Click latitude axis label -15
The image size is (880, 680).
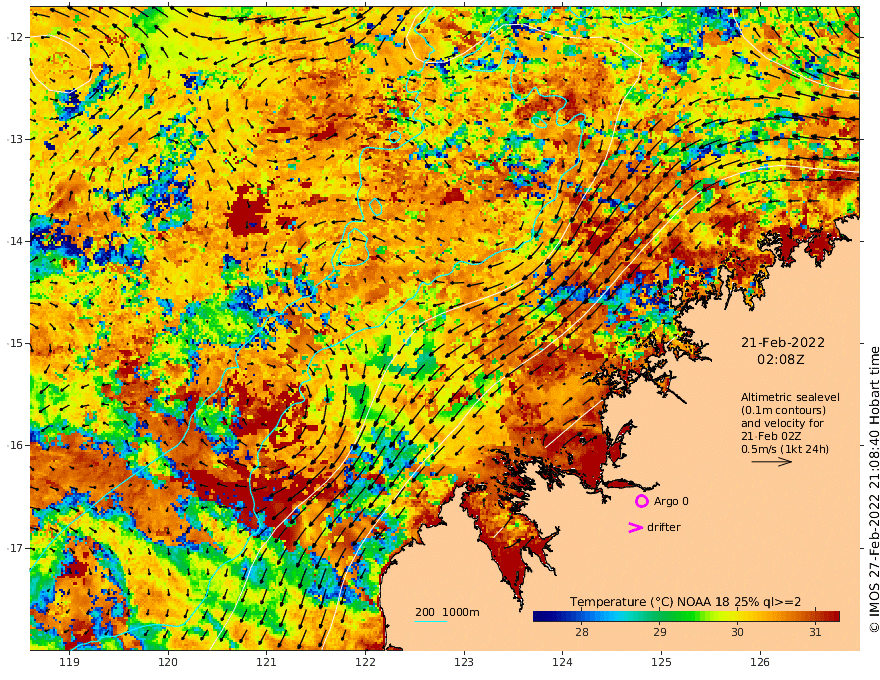coord(15,343)
